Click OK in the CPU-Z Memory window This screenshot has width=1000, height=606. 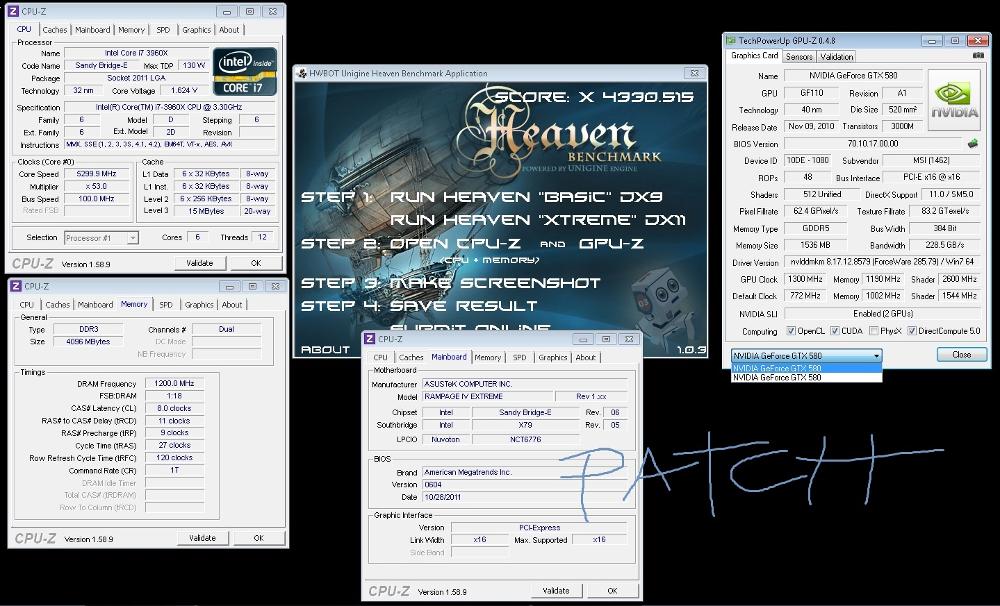pyautogui.click(x=258, y=538)
